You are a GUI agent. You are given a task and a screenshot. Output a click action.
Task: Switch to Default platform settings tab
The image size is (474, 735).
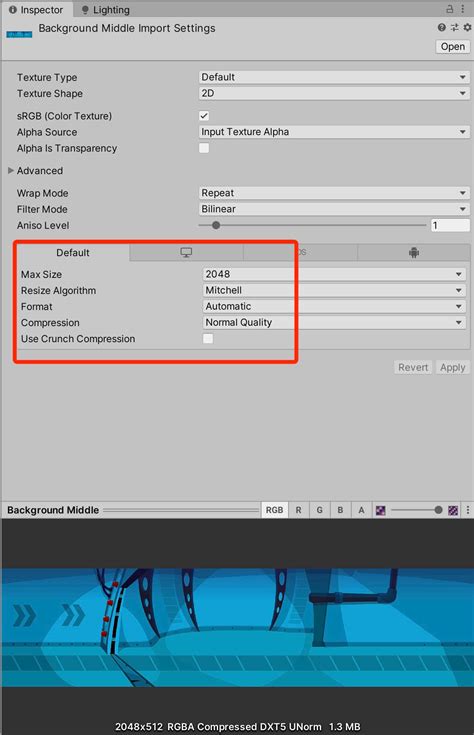[73, 253]
